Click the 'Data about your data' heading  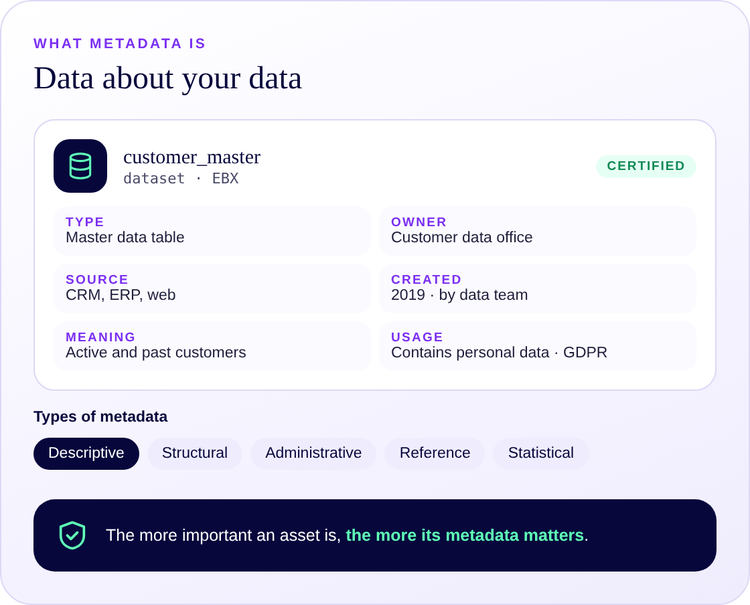[167, 78]
